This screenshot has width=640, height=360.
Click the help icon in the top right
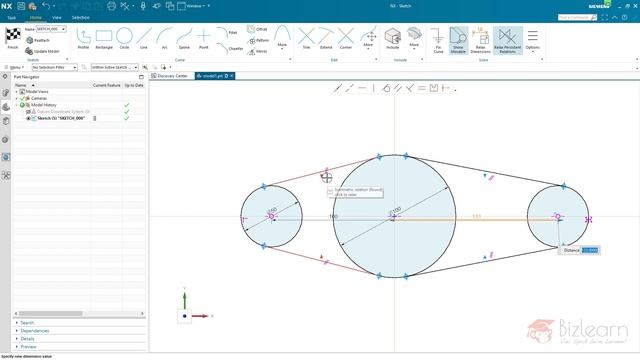tap(624, 17)
